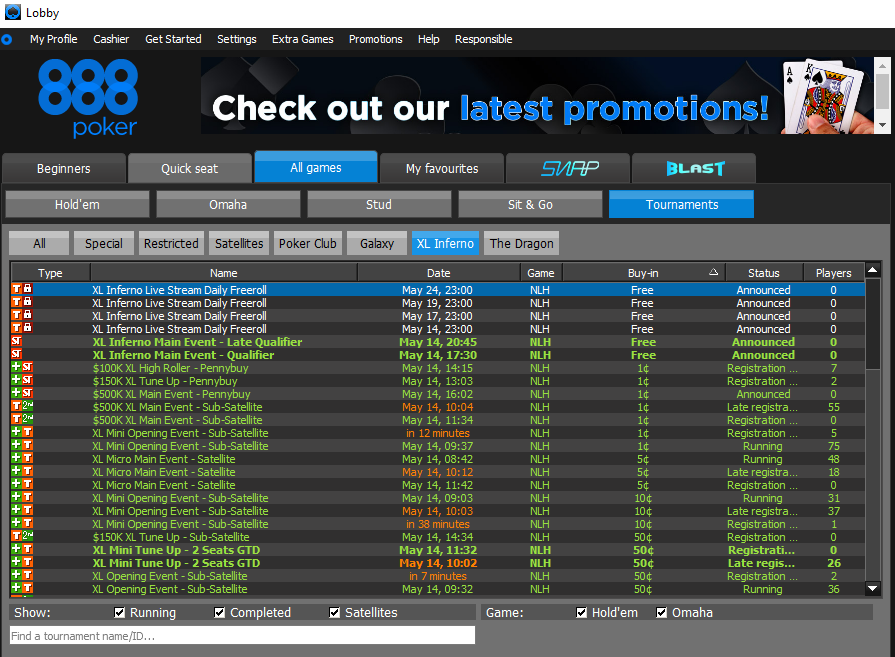895x657 pixels.
Task: Open the SNAP games tab
Action: tap(568, 168)
